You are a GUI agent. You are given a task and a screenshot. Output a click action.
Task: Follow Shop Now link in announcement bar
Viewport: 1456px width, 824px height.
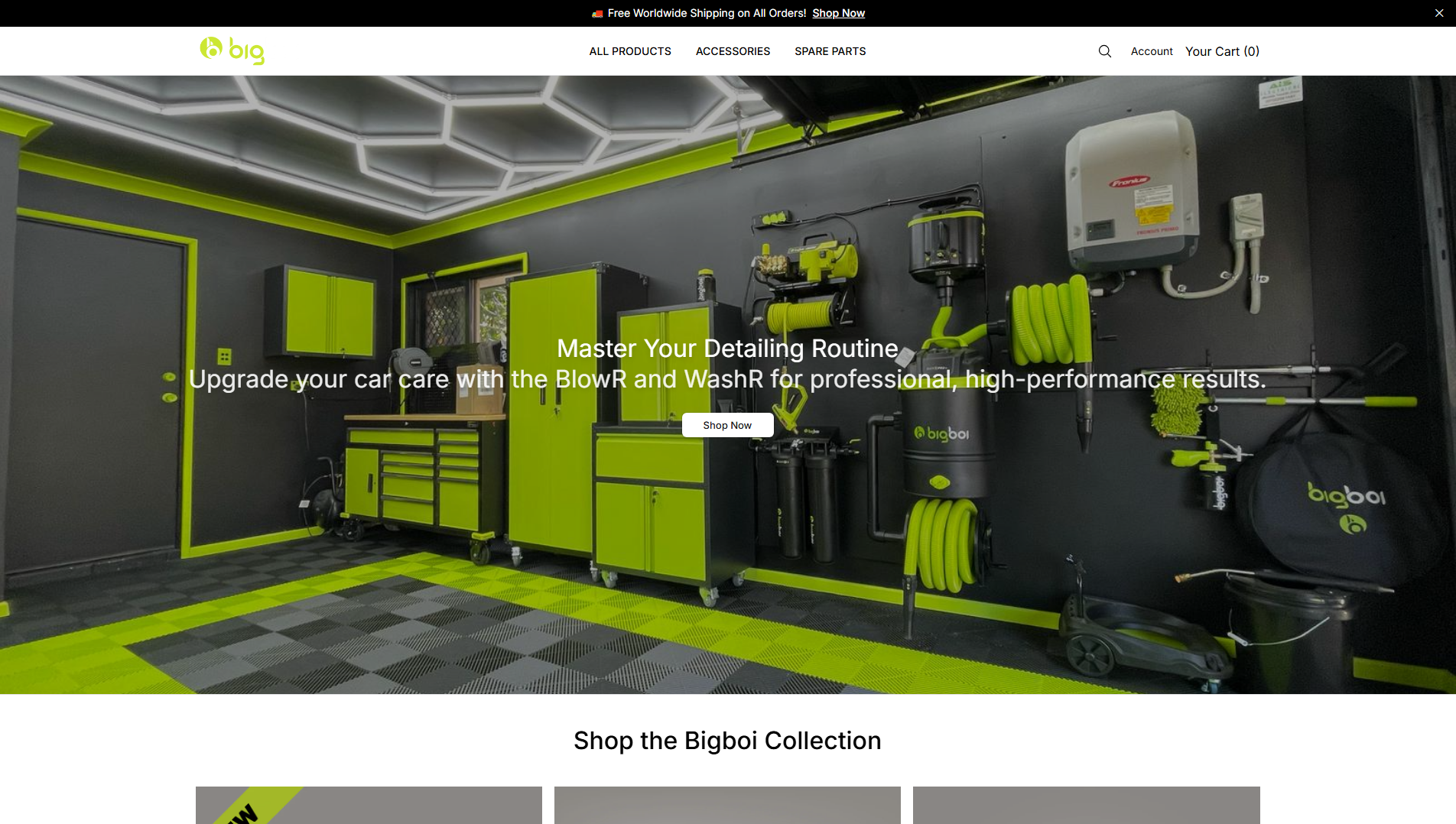click(838, 13)
